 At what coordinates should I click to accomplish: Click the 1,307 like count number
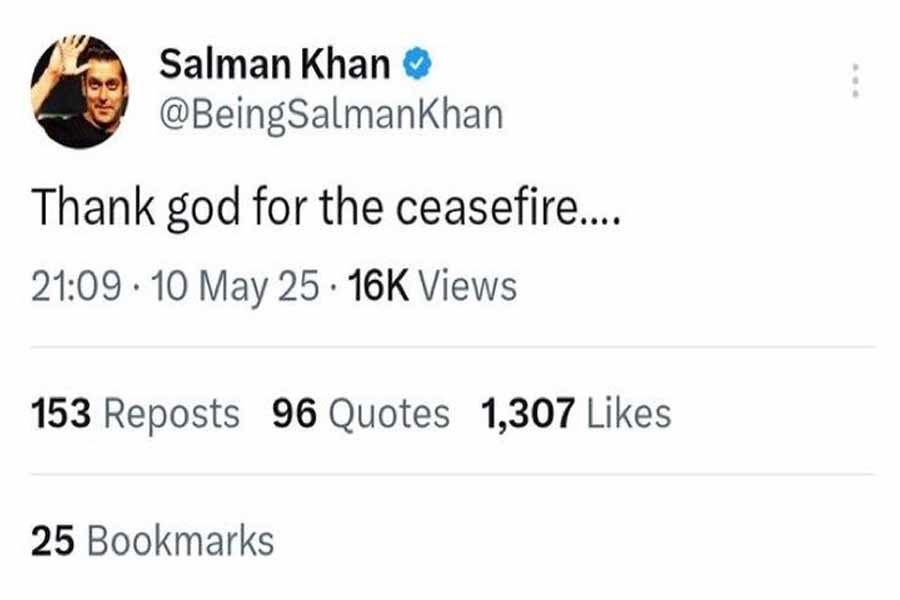[x=528, y=413]
